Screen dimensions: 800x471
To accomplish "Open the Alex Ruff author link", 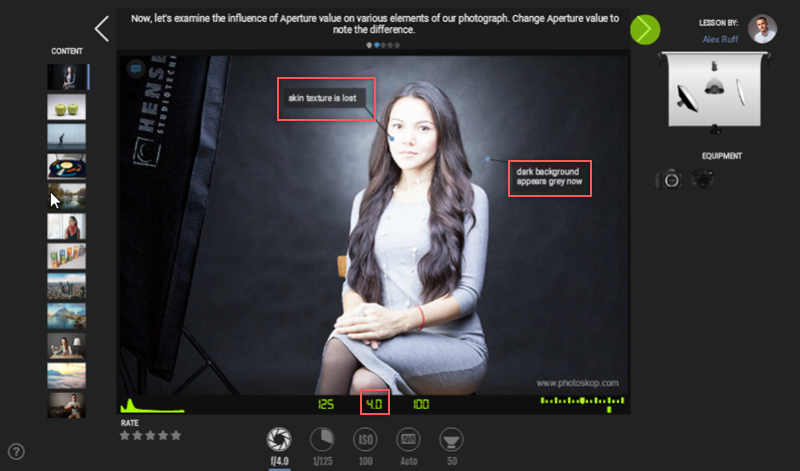I will [x=720, y=39].
